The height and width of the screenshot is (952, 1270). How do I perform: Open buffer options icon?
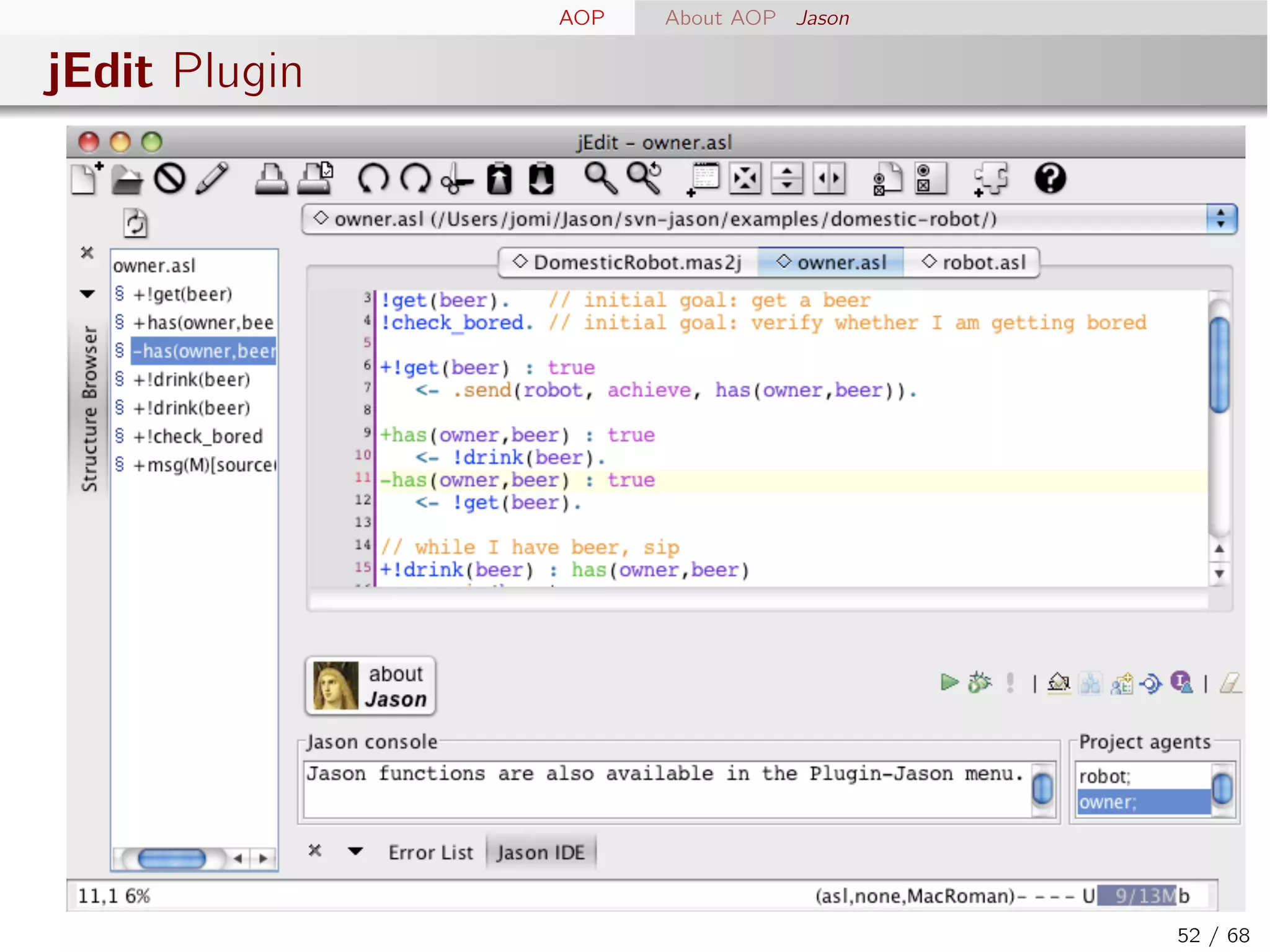pyautogui.click(x=887, y=179)
